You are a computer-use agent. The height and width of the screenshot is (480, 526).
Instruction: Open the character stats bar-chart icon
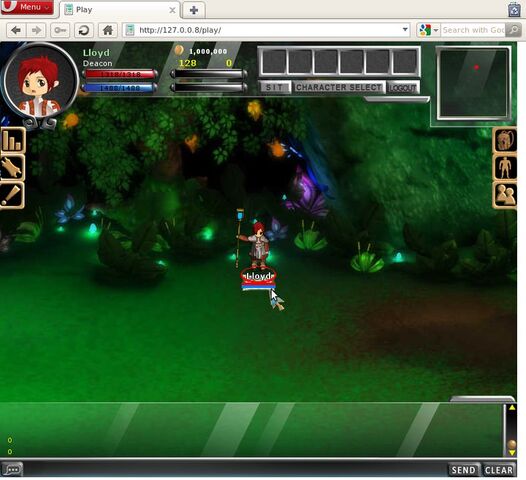pyautogui.click(x=12, y=140)
